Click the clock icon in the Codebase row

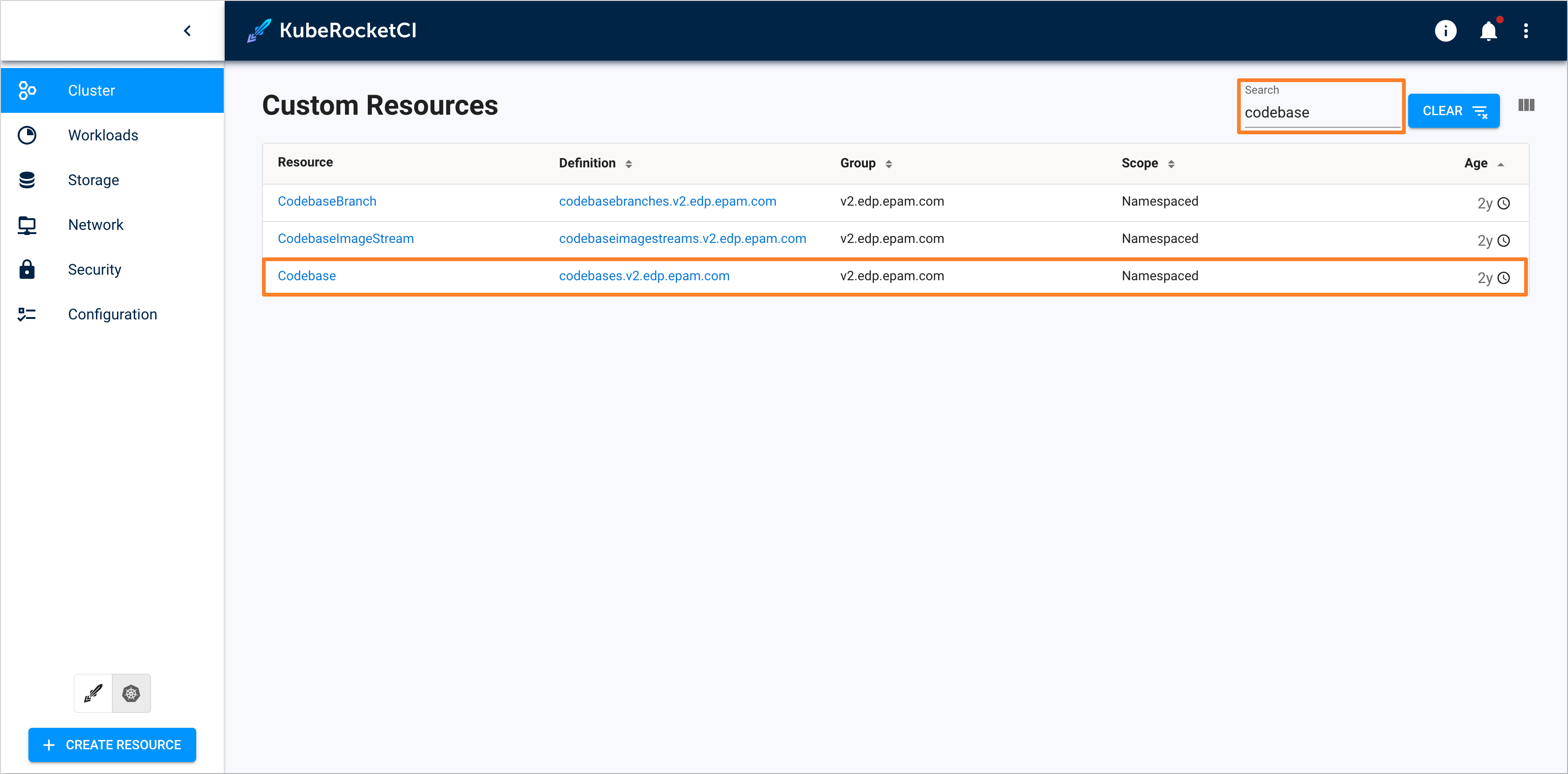(x=1504, y=278)
